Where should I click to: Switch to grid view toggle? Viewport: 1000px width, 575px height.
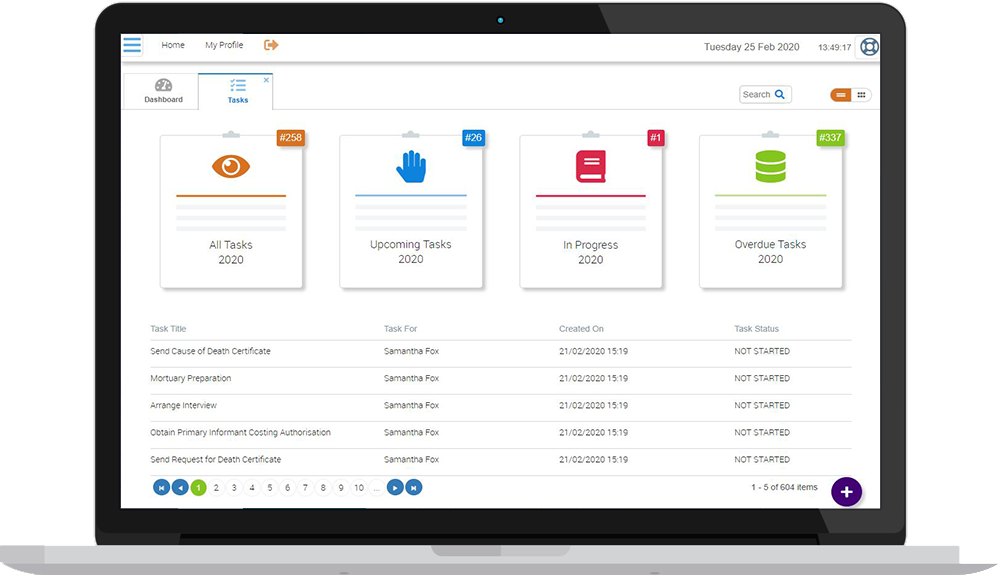click(x=861, y=95)
